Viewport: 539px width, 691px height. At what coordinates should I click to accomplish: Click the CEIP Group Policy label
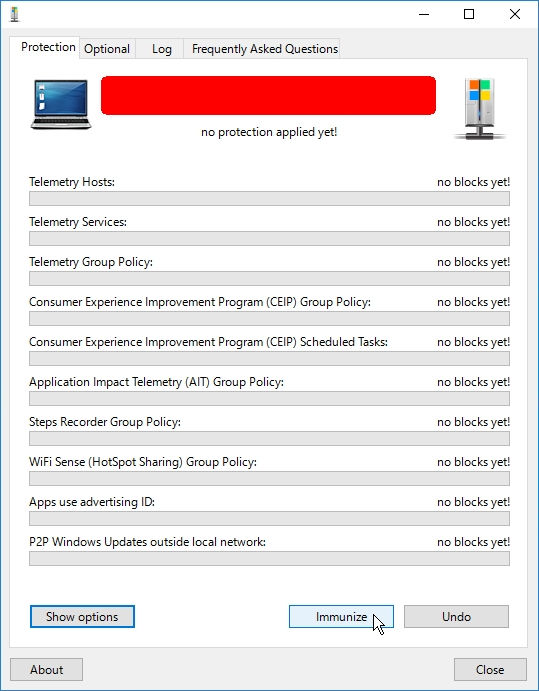[200, 302]
